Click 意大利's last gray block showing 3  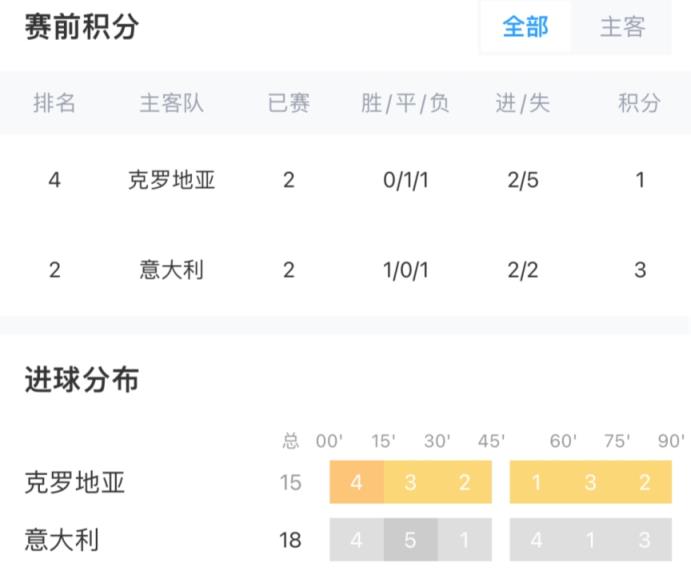click(645, 541)
